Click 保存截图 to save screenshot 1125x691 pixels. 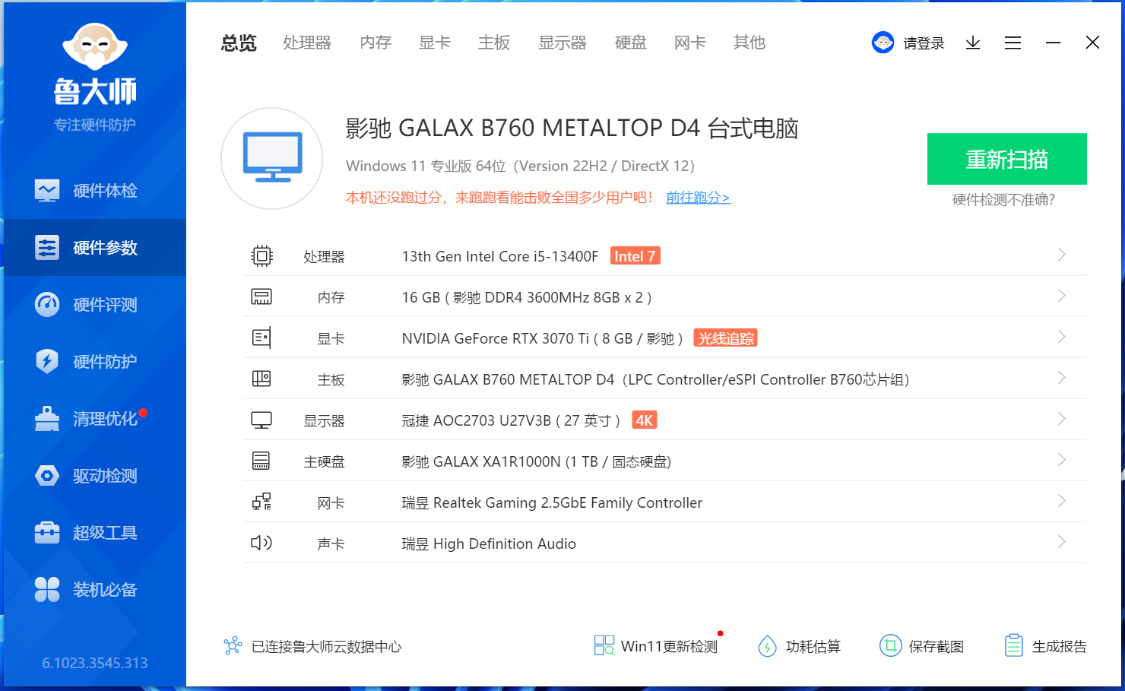click(921, 646)
